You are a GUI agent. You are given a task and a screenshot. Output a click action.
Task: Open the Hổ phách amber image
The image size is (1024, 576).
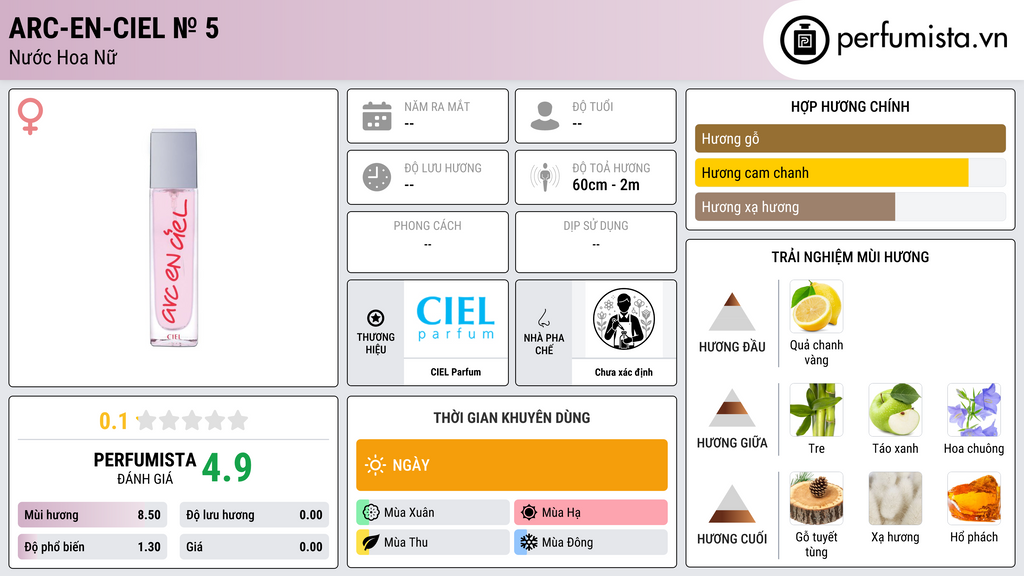click(x=974, y=498)
